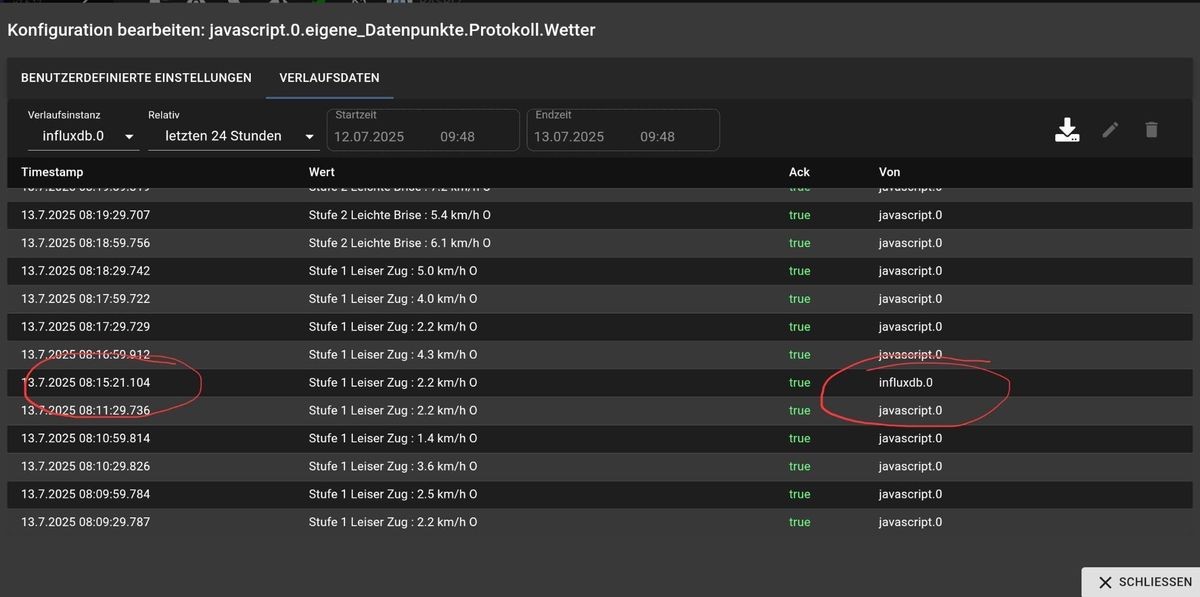Expand the Relativ 'letzten 24 Stunden' dropdown
The image size is (1200, 597).
(233, 136)
